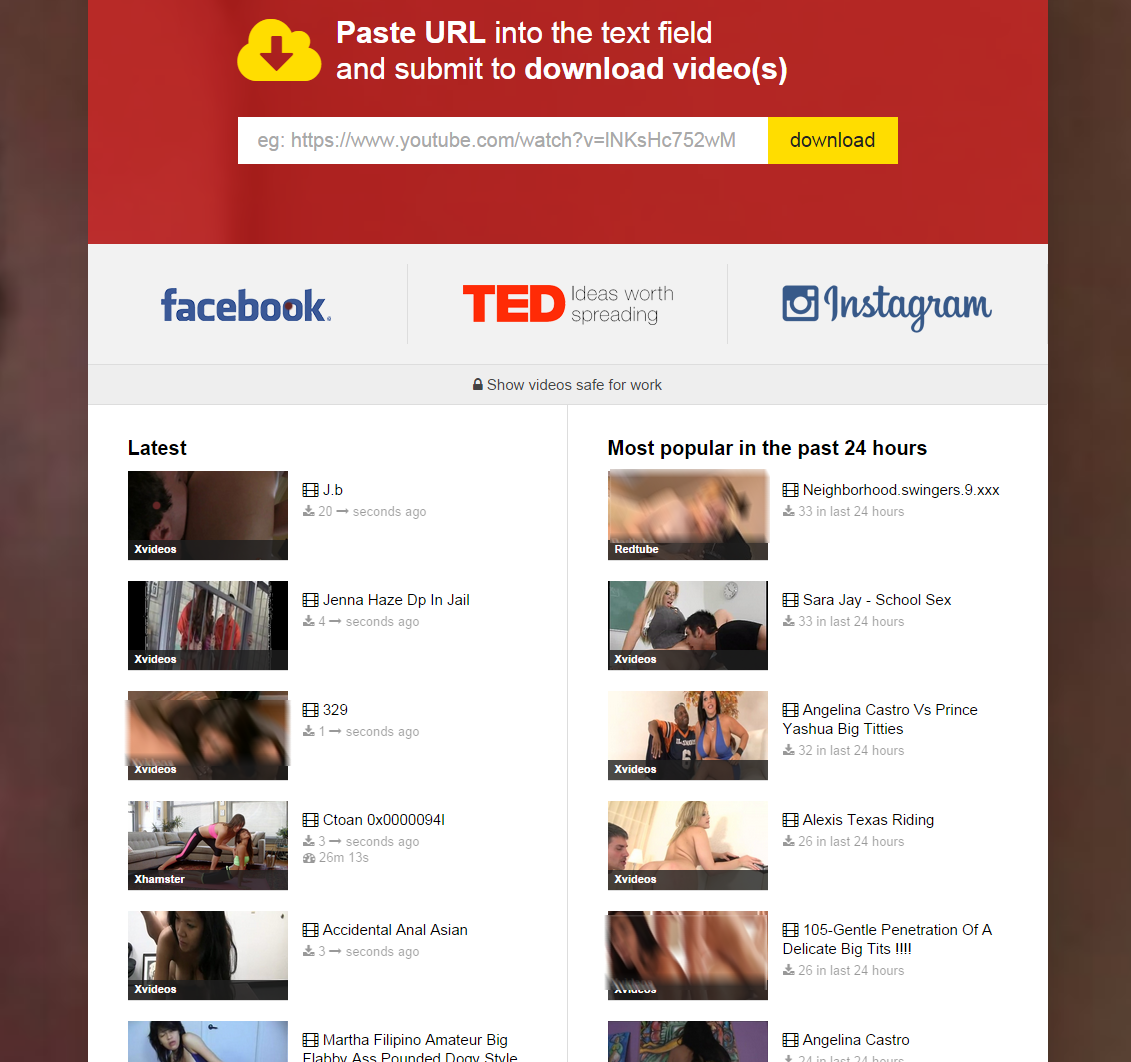This screenshot has width=1131, height=1062.
Task: Open the Facebook logo link
Action: point(246,305)
